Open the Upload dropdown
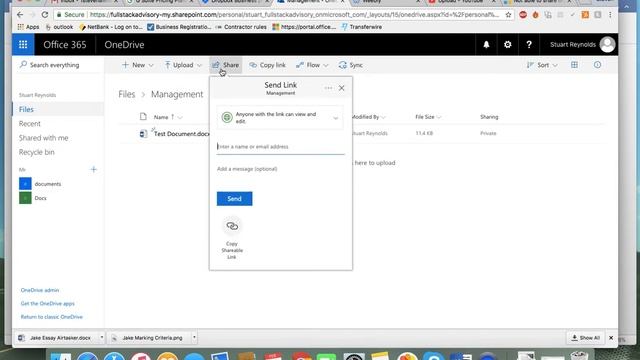The width and height of the screenshot is (640, 360). coord(183,65)
